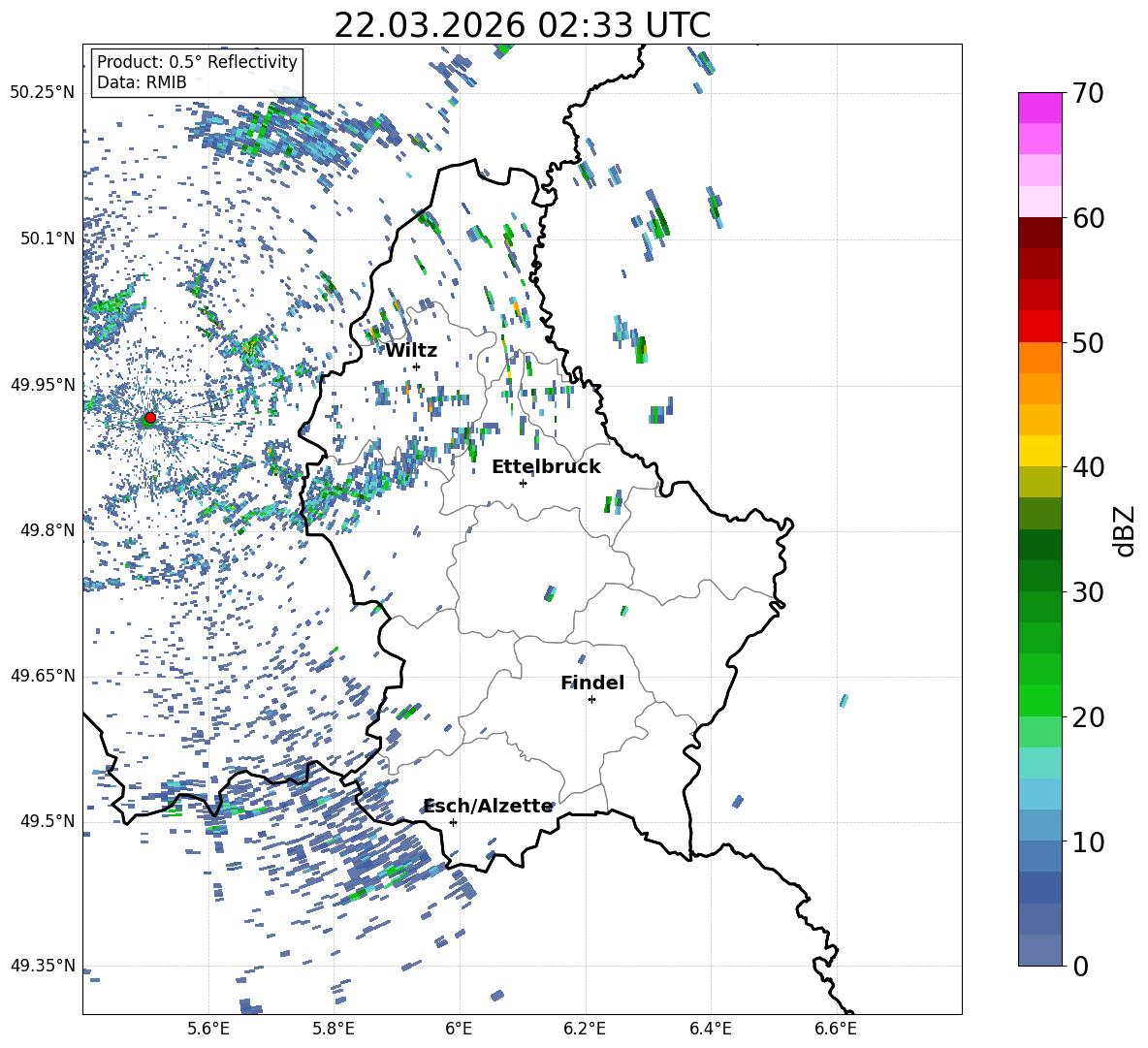Image resolution: width=1148 pixels, height=1048 pixels.
Task: Click the Esch/Alzette station cross marker
Action: [x=453, y=822]
